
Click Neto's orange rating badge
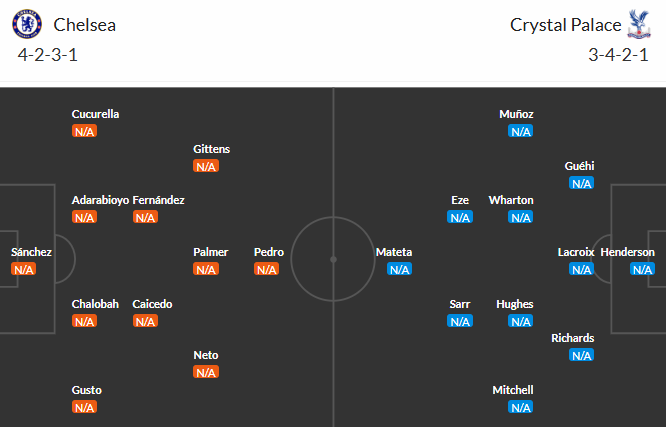206,372
